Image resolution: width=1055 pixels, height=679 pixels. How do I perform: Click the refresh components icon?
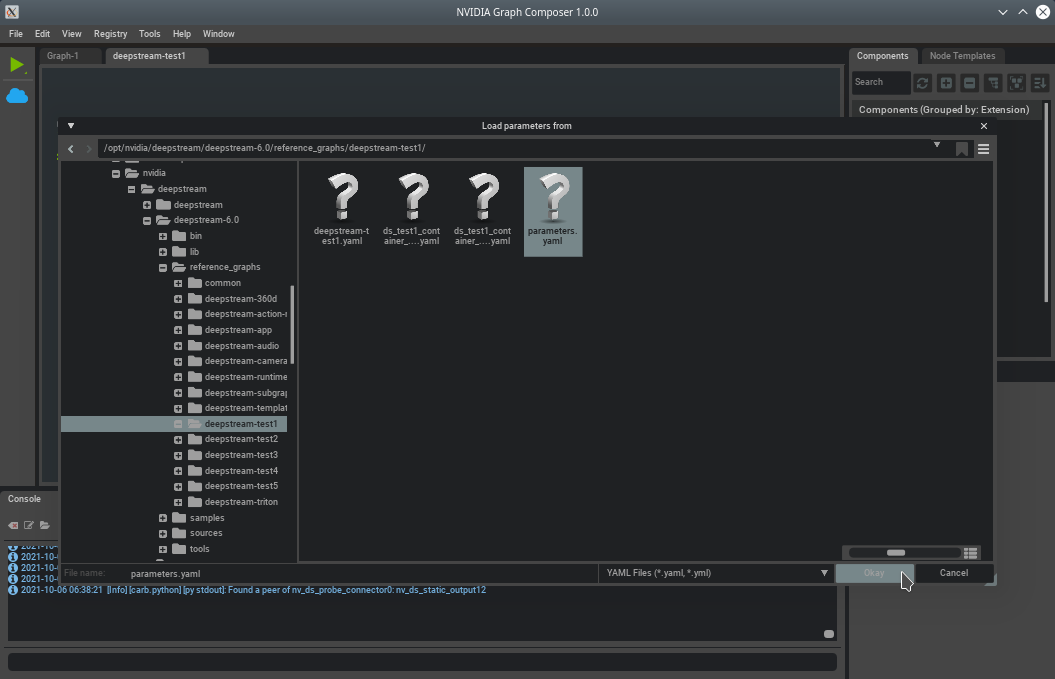[922, 83]
